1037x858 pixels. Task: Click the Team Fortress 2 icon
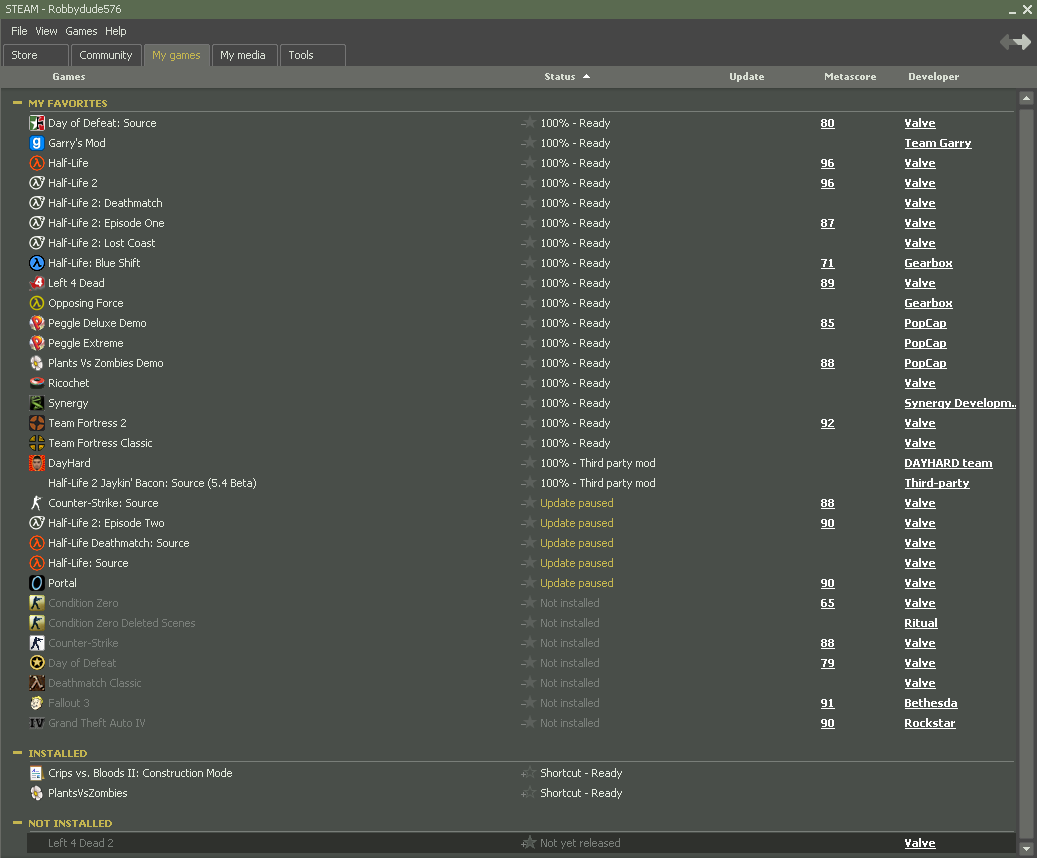pos(37,423)
